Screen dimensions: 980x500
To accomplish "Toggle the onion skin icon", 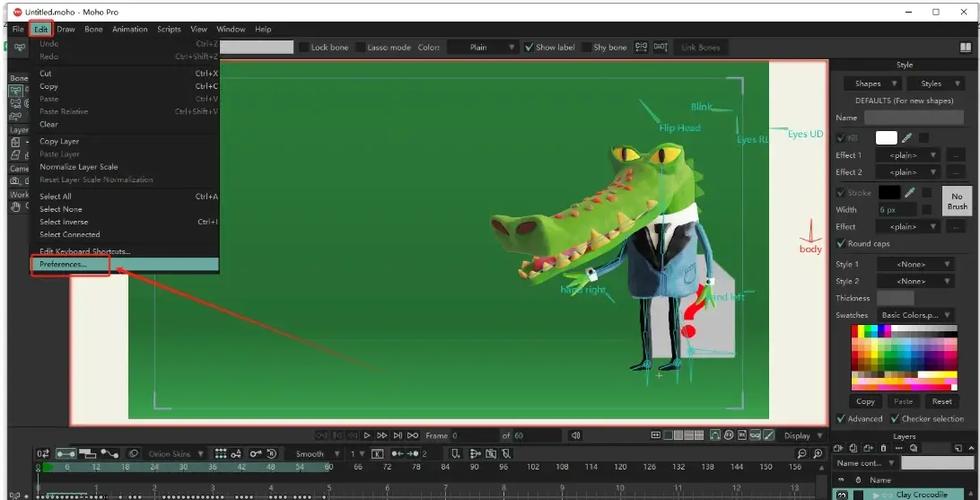I will [133, 454].
